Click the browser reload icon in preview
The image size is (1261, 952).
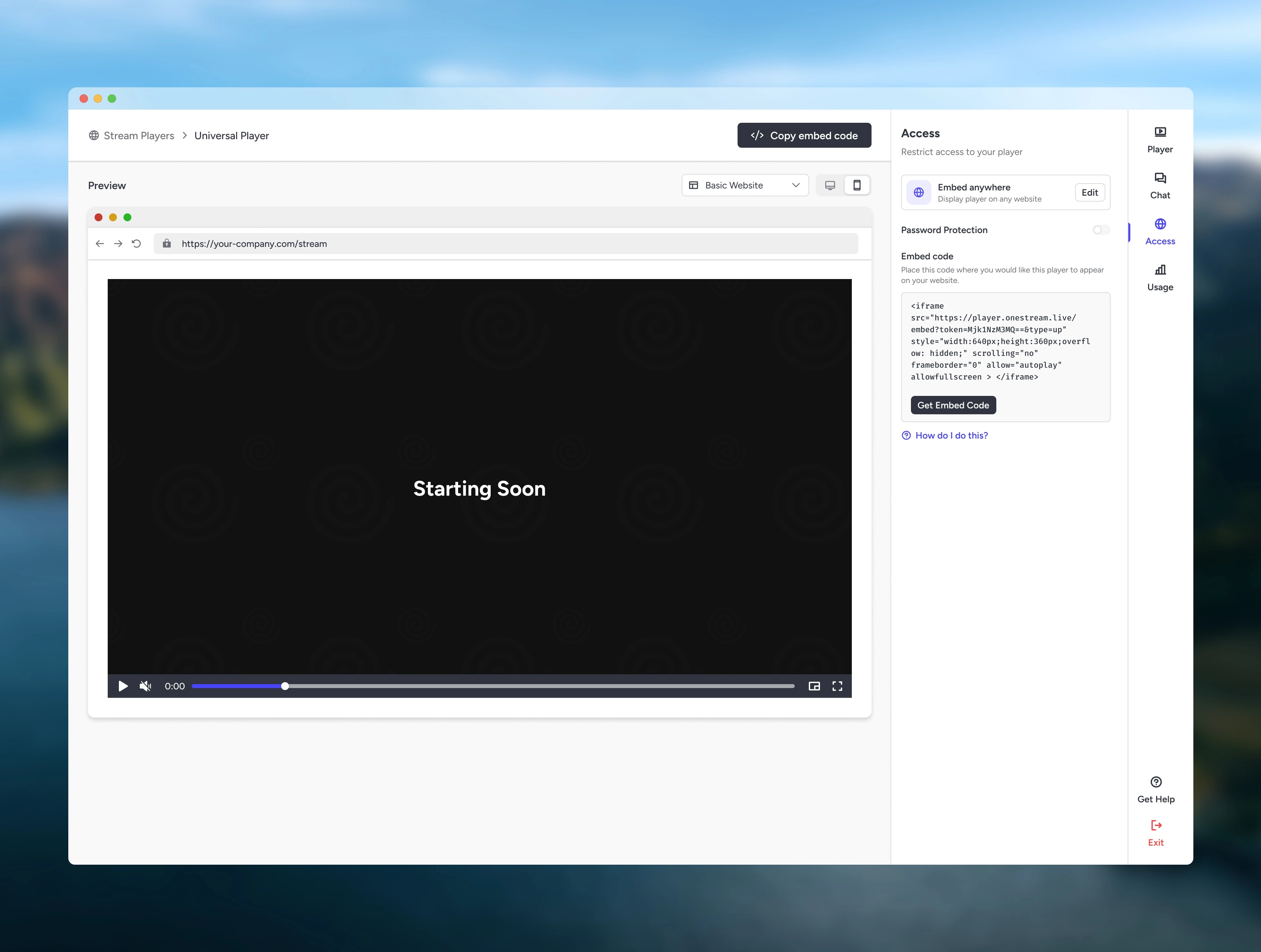136,244
